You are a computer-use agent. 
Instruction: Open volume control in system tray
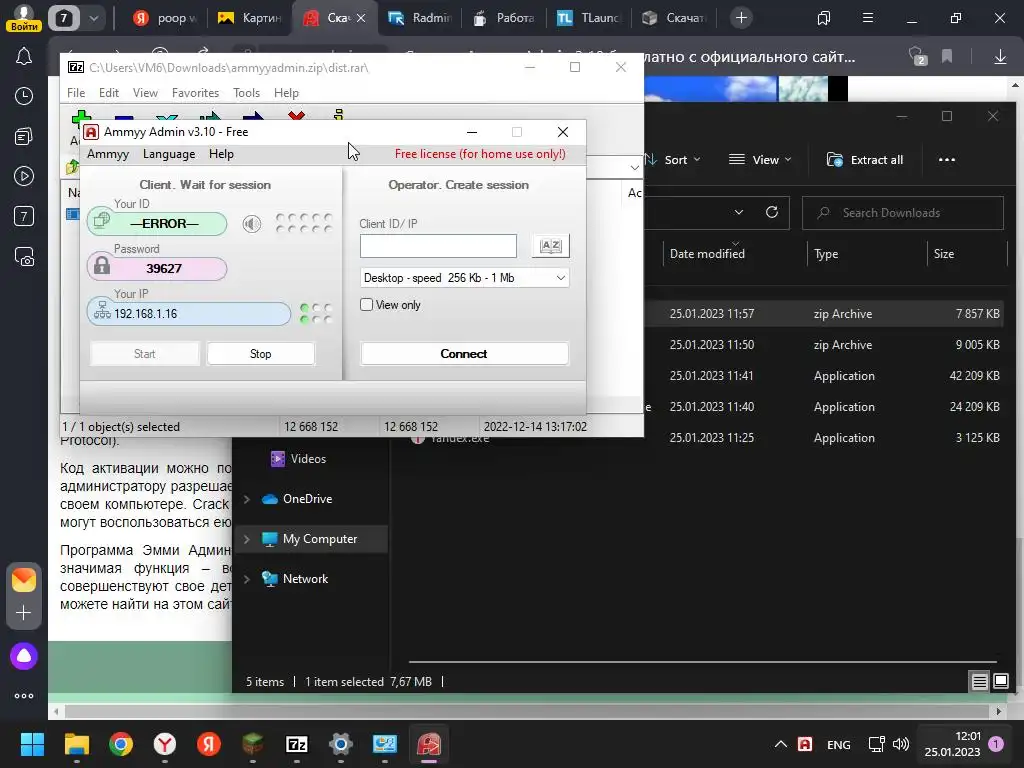click(x=901, y=744)
